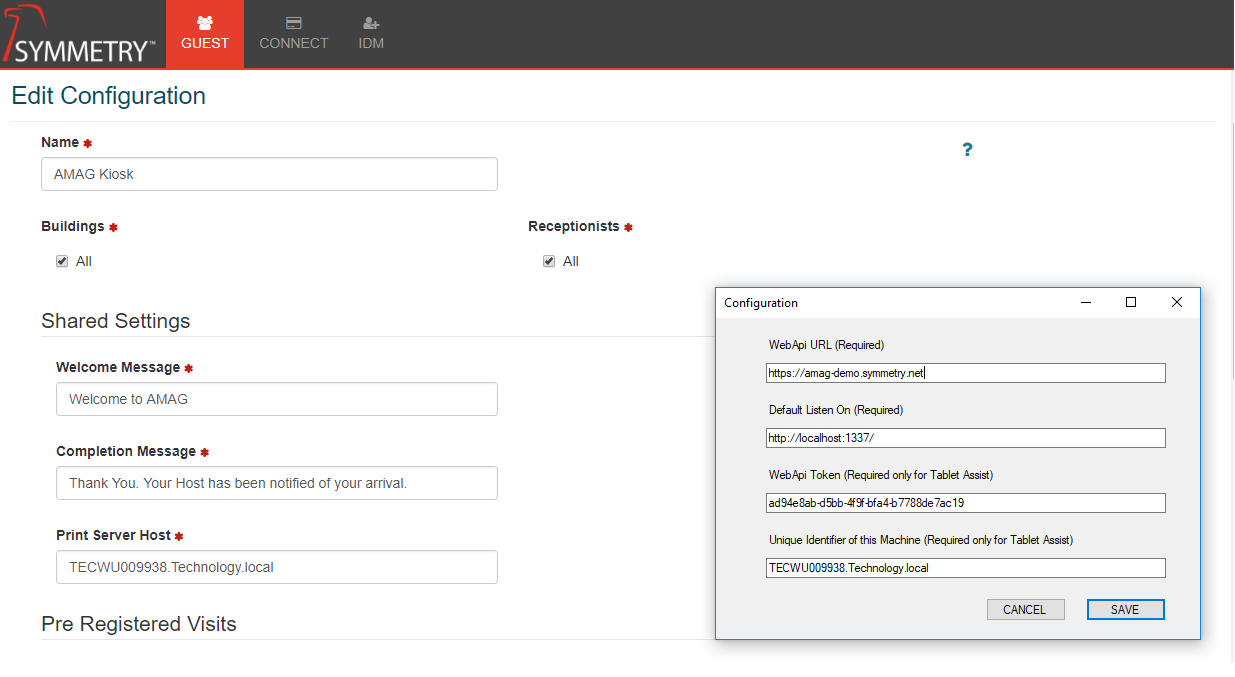Click the WebApi URL (Required) label
The image size is (1235, 677).
pos(826,345)
